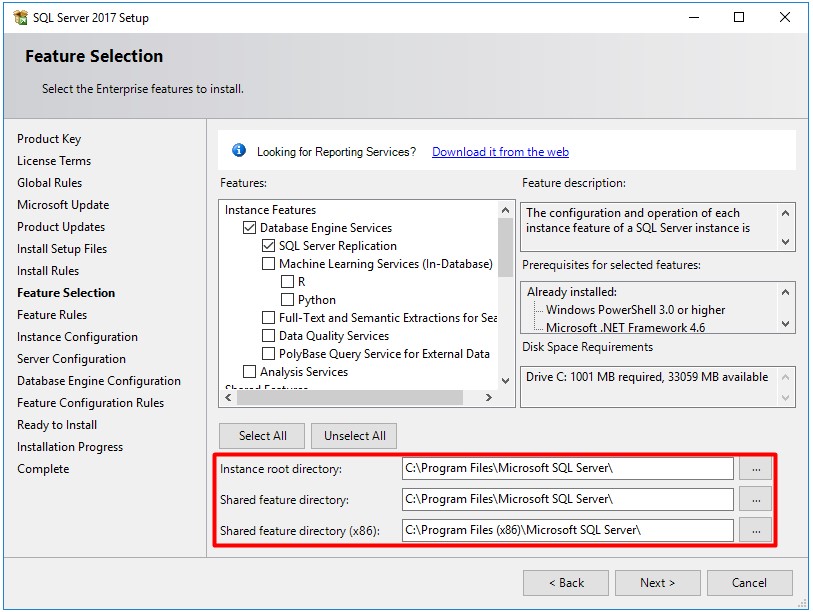Open the Shared feature directory browse dialog
Viewport: 813px width, 612px height.
(755, 499)
